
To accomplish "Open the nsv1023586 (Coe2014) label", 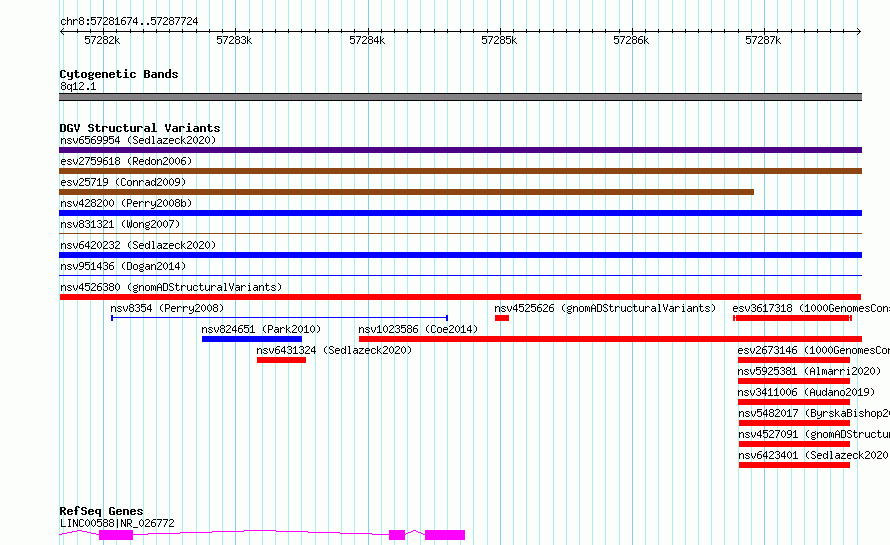I will pos(418,329).
